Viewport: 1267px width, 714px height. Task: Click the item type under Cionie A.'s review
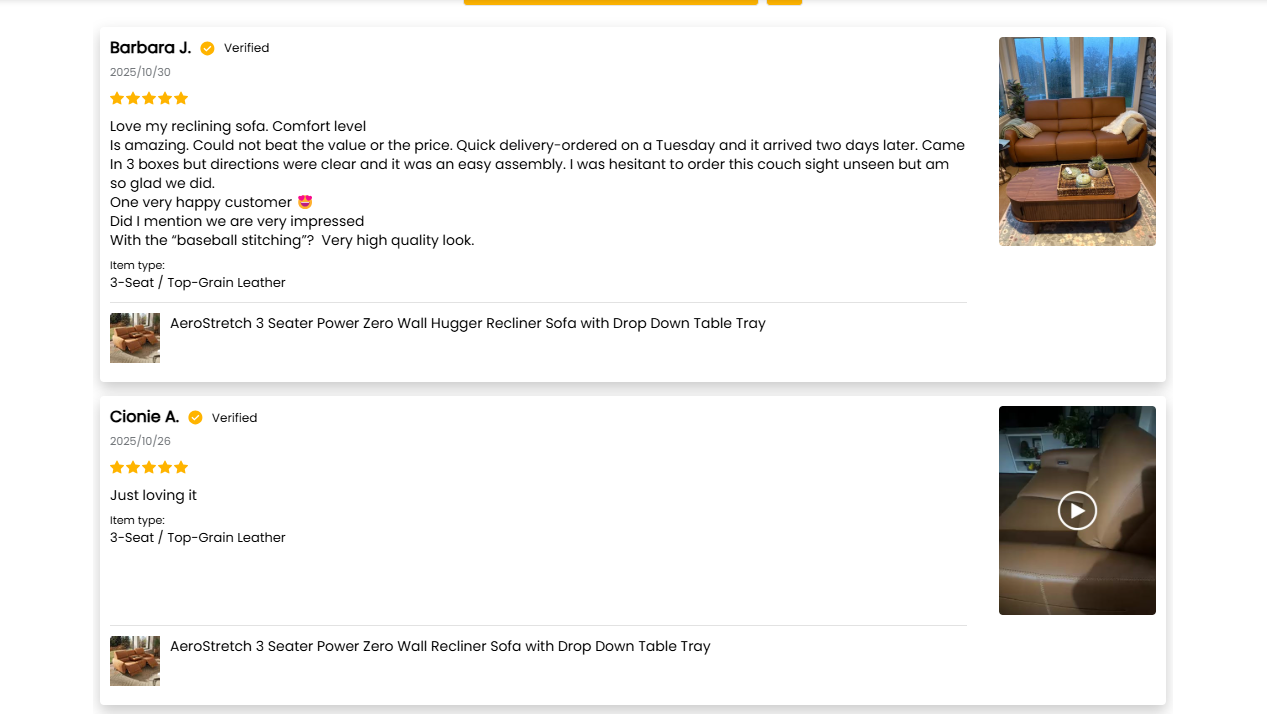point(197,537)
